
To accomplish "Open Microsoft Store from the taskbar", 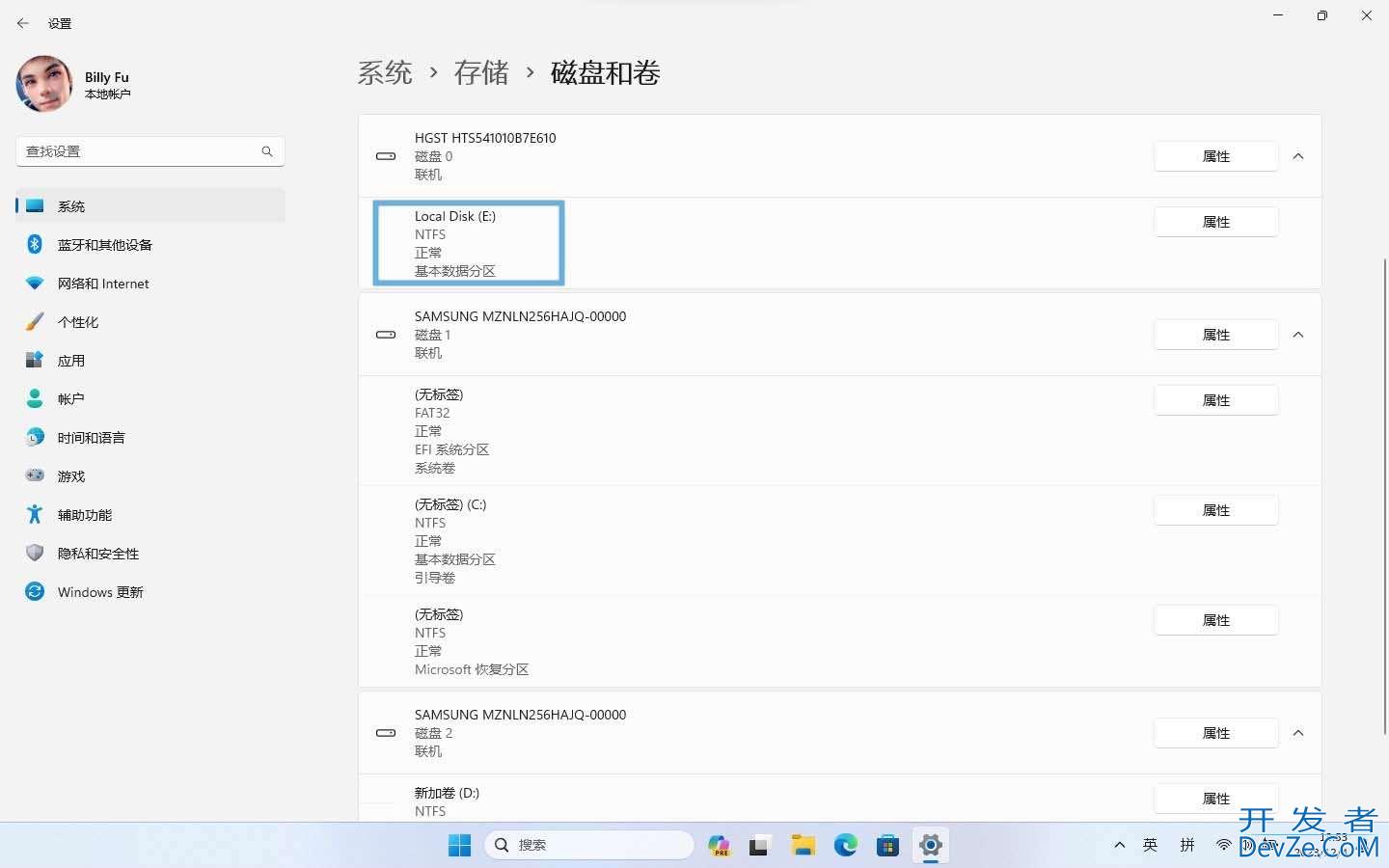I will pyautogui.click(x=888, y=846).
